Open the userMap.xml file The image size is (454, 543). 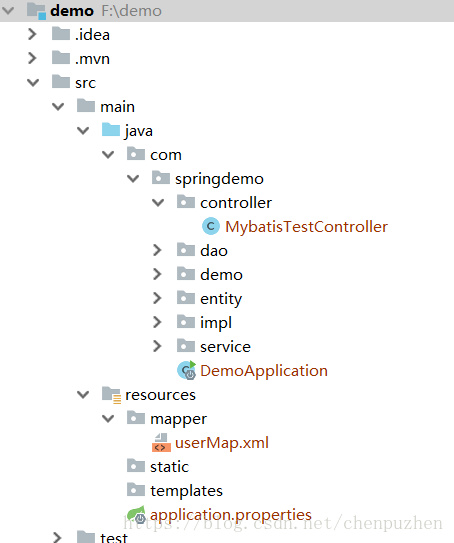click(222, 443)
